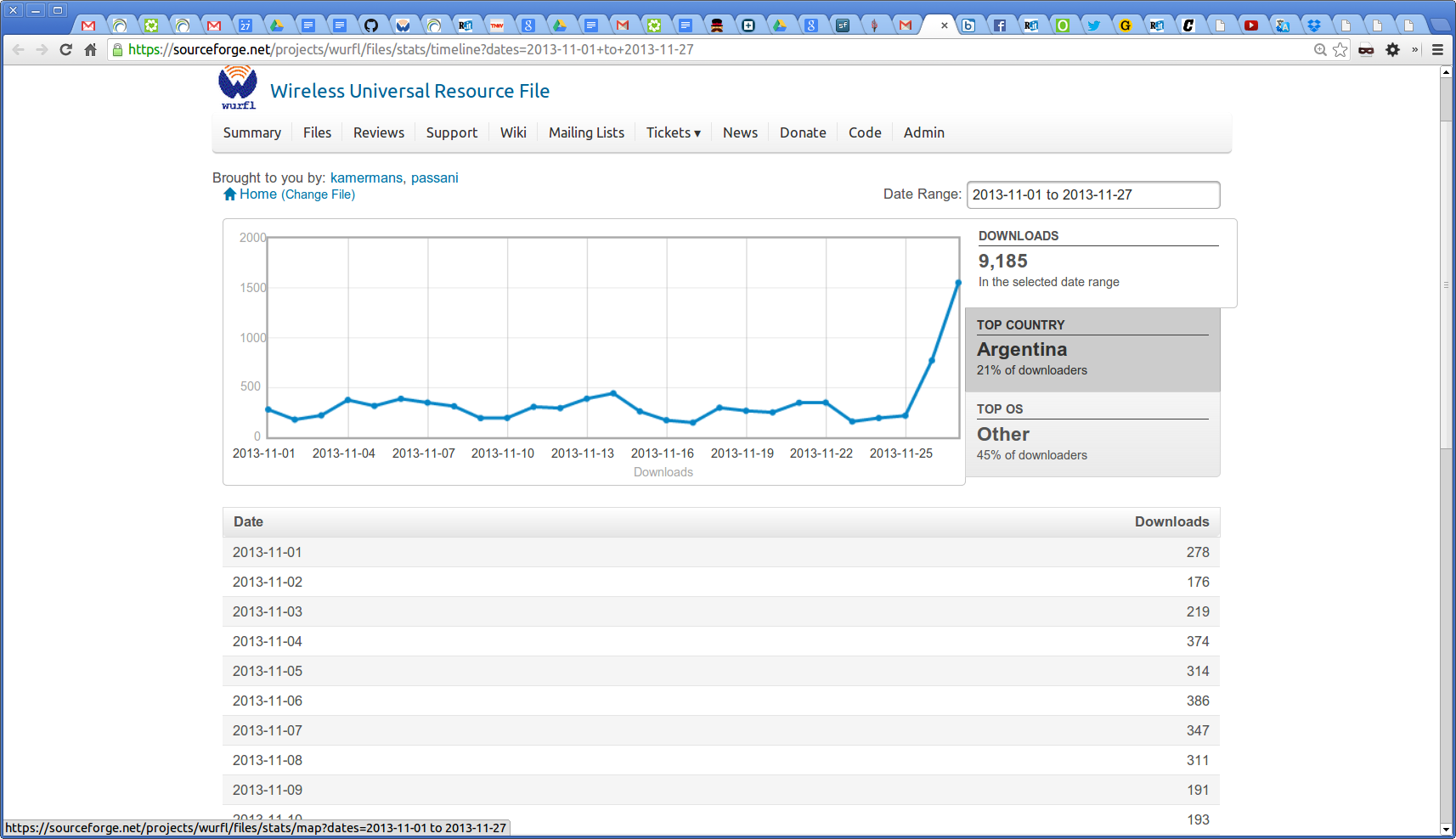Switch to the black C icon tab
The height and width of the screenshot is (839, 1456).
pos(1188,25)
